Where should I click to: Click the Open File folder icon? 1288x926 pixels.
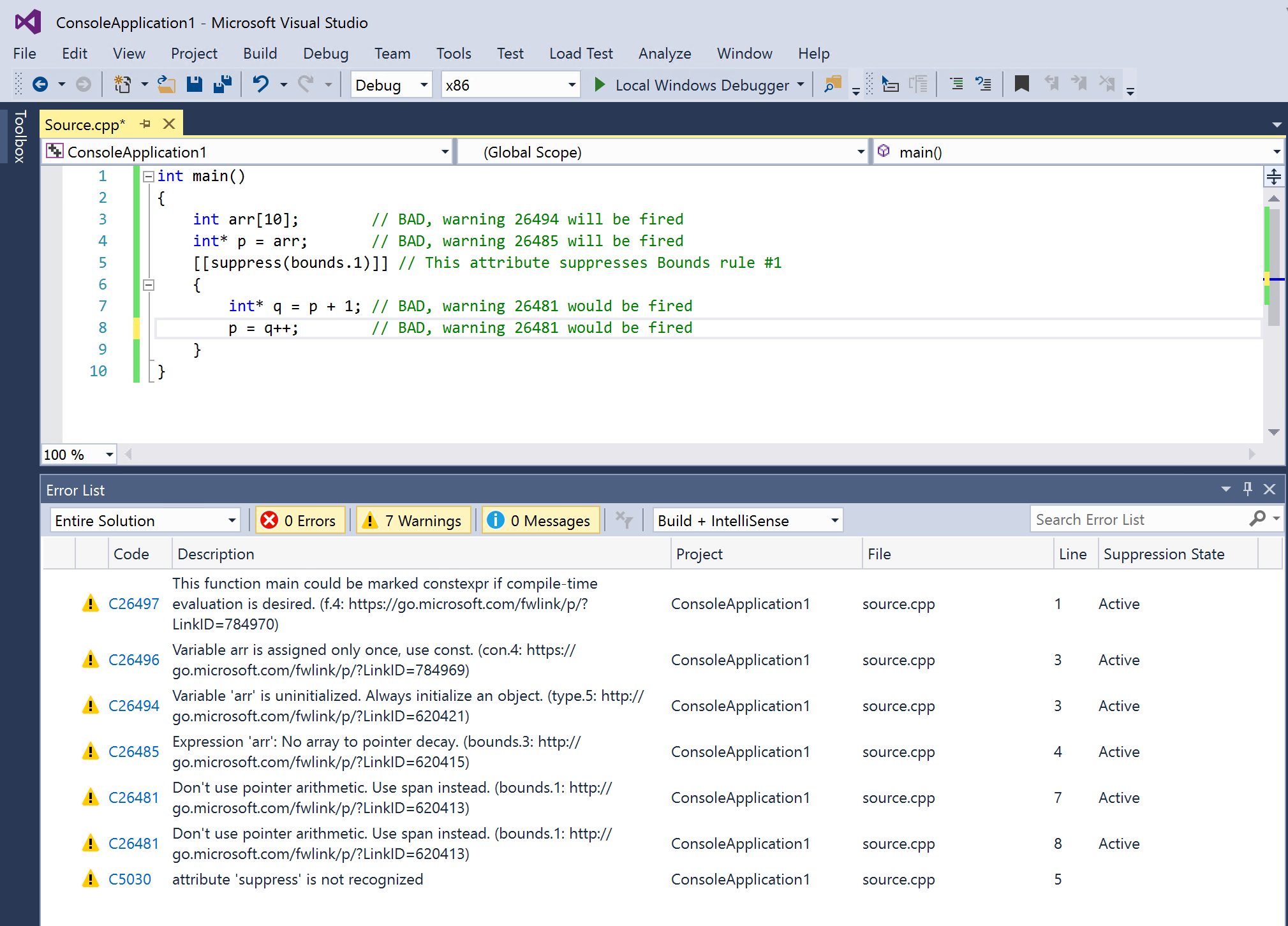[x=167, y=84]
